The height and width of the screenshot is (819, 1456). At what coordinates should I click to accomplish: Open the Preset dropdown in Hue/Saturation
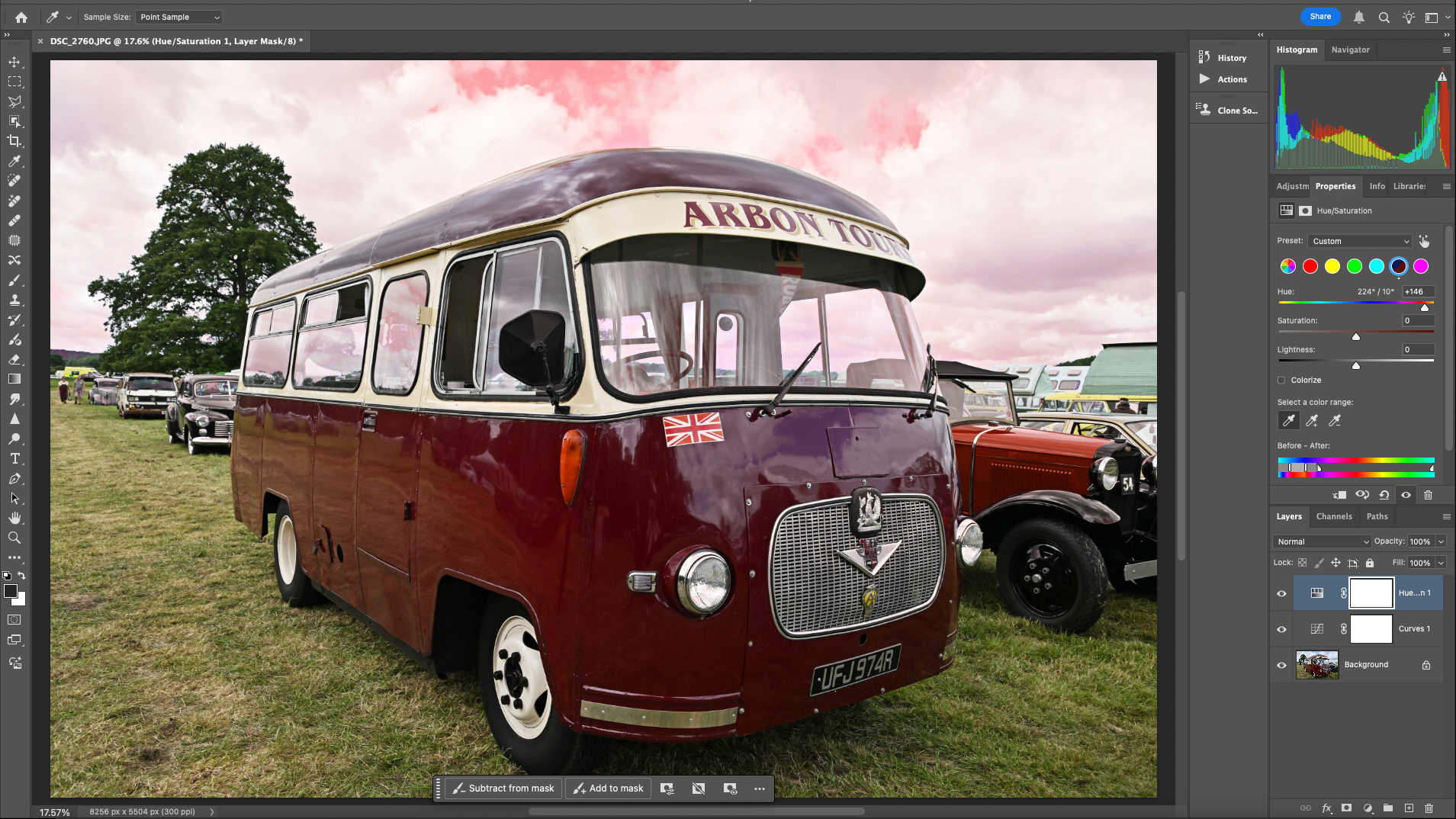click(x=1359, y=240)
